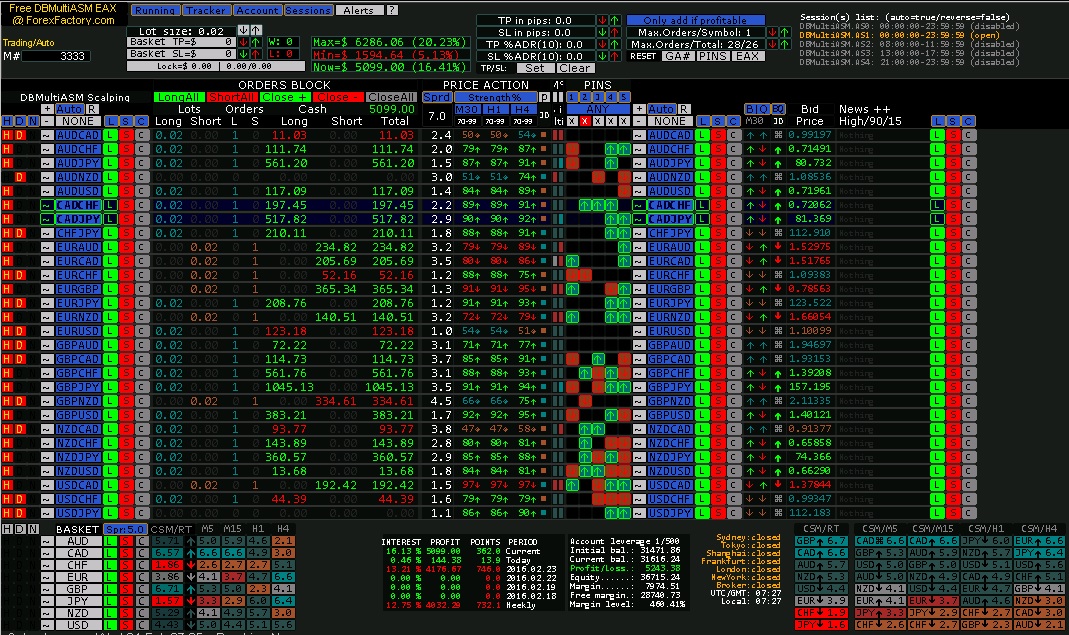
Task: Click the Close - button
Action: tap(337, 97)
